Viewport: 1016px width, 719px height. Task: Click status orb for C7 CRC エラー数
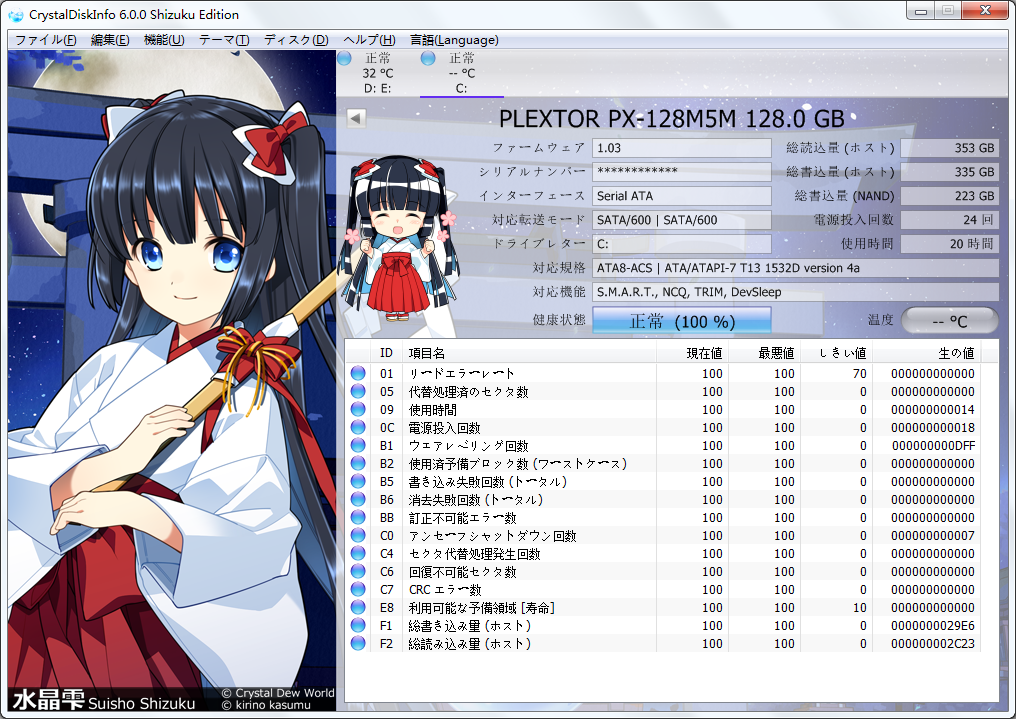(x=358, y=590)
